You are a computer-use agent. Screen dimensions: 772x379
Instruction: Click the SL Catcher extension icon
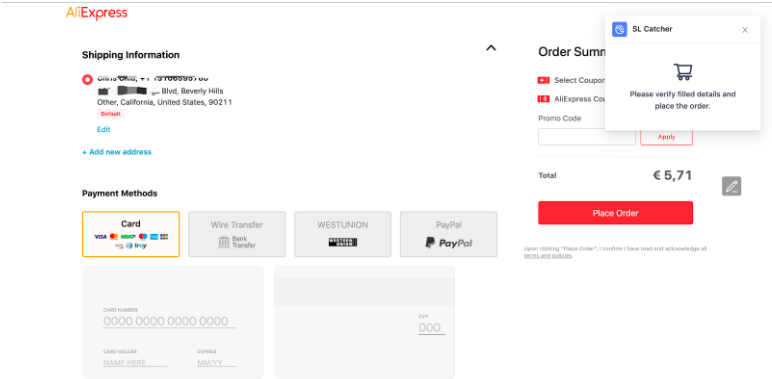click(x=619, y=29)
